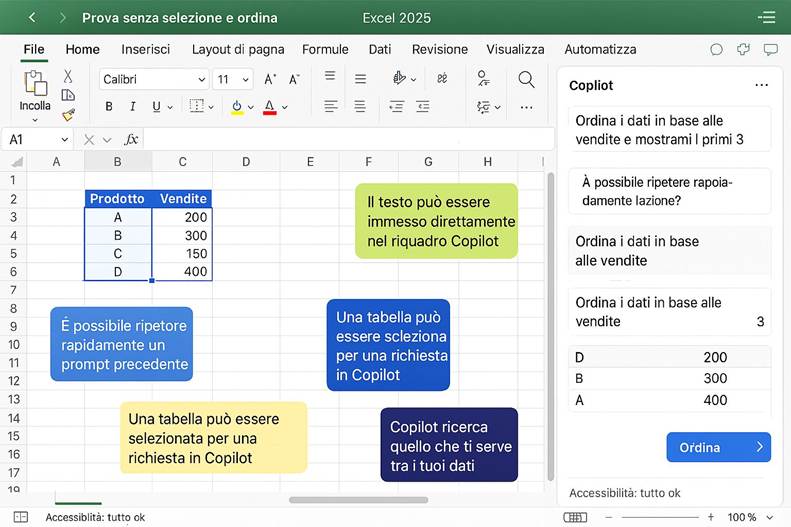Toggle bold formatting B
This screenshot has width=791, height=527.
click(x=109, y=106)
